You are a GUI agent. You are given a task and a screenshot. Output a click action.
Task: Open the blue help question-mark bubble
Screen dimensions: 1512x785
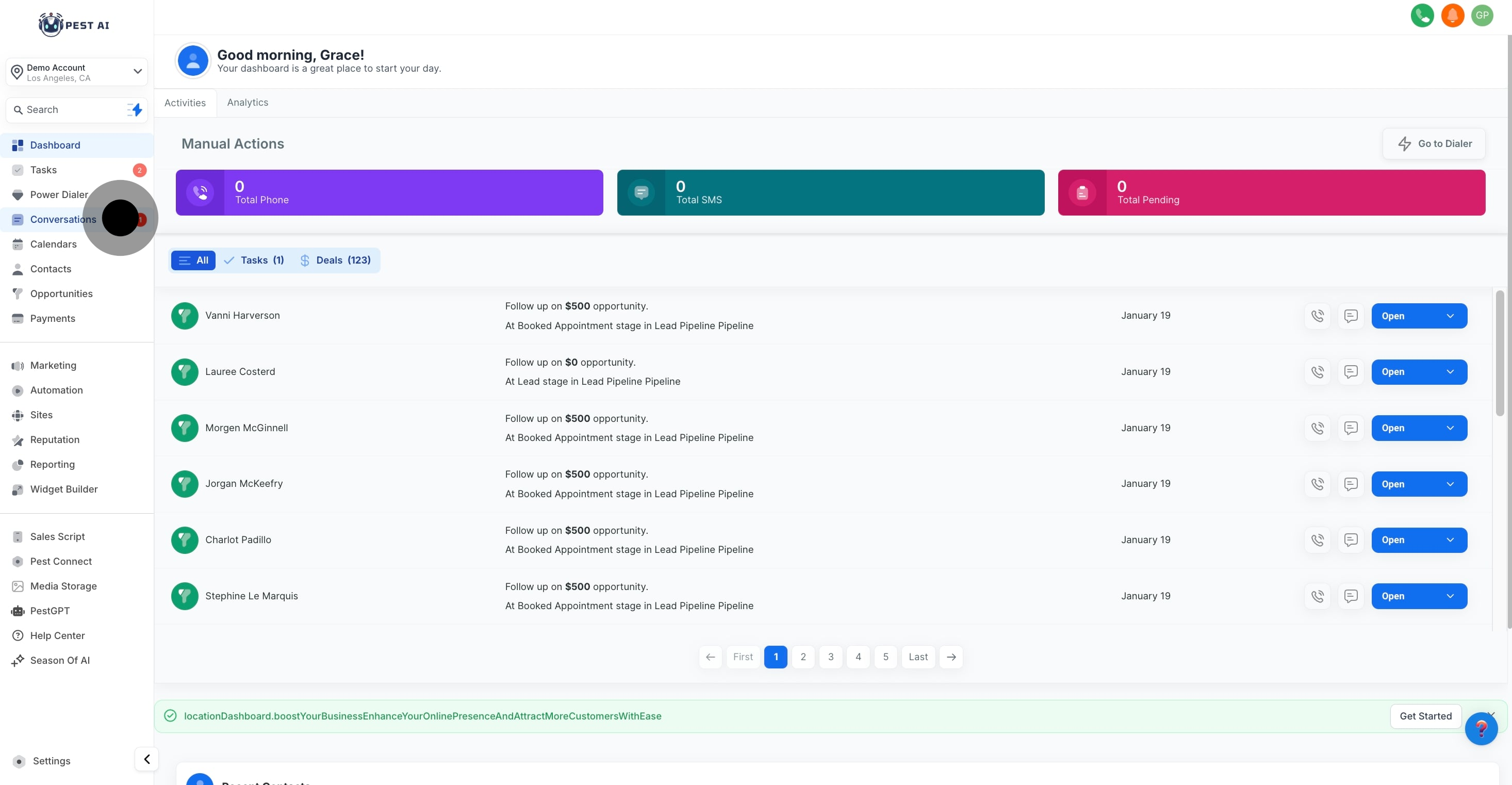1481,729
